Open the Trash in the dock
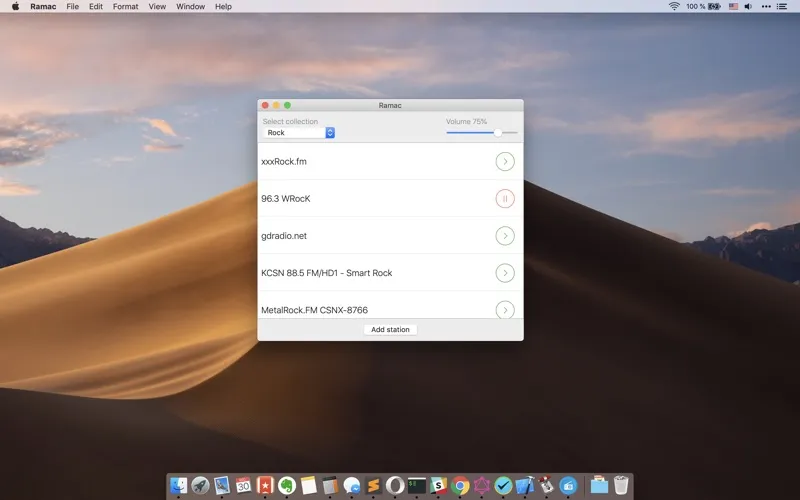 pos(621,485)
